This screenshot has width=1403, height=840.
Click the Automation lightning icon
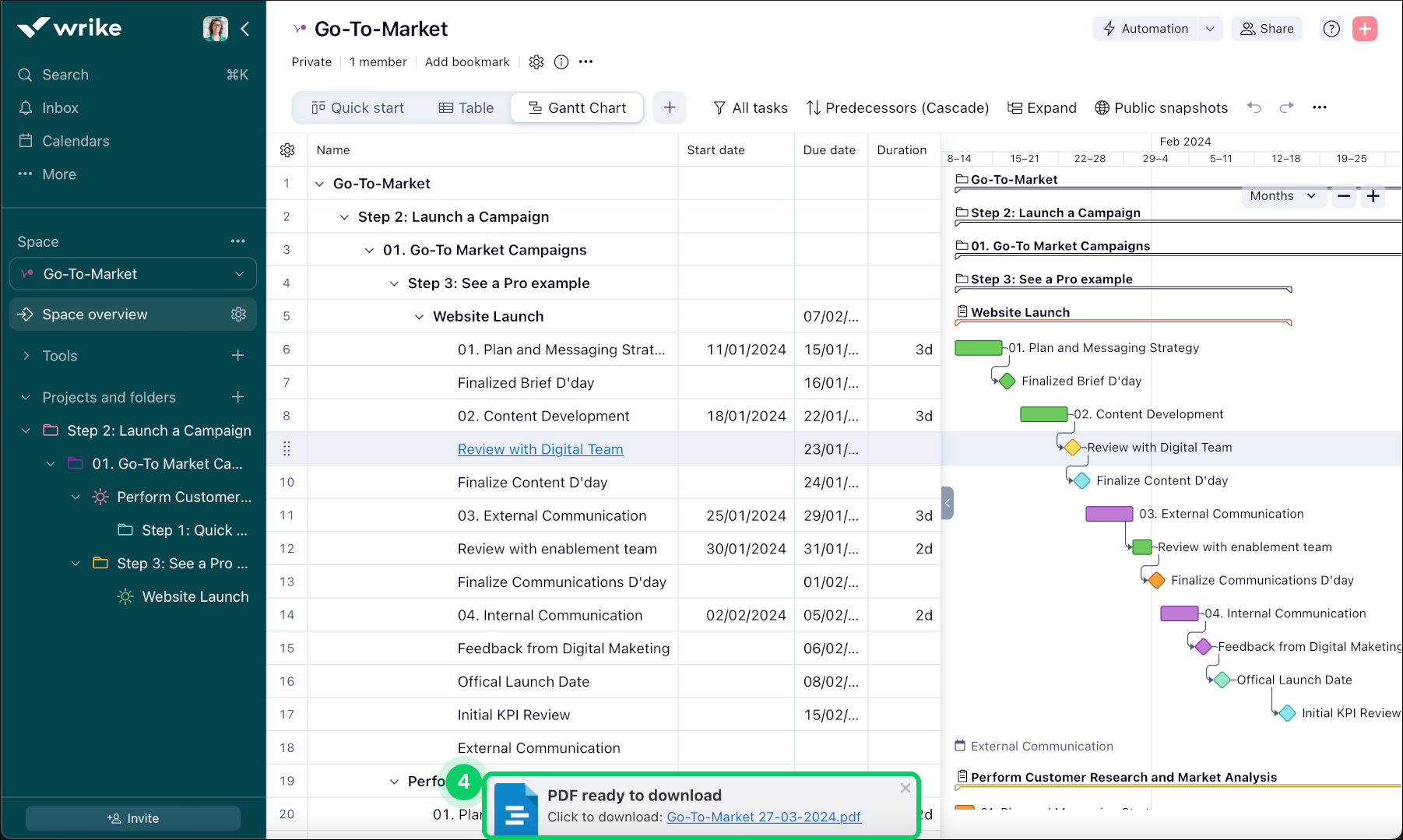[1109, 28]
